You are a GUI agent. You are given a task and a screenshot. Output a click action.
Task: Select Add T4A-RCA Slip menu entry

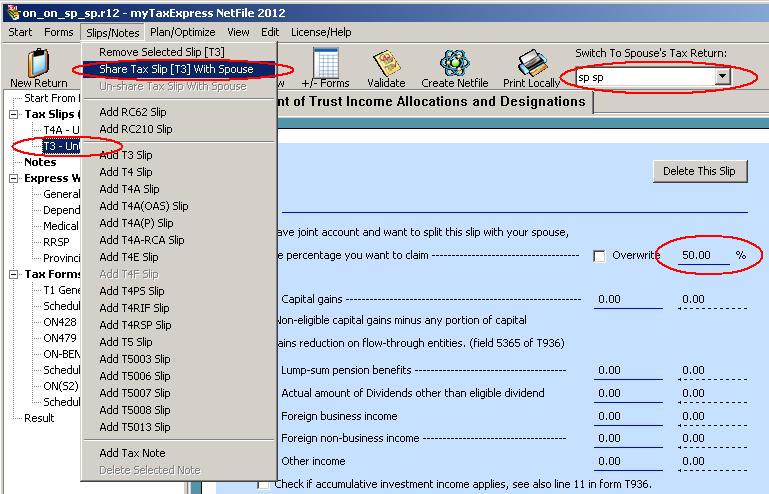[x=179, y=240]
